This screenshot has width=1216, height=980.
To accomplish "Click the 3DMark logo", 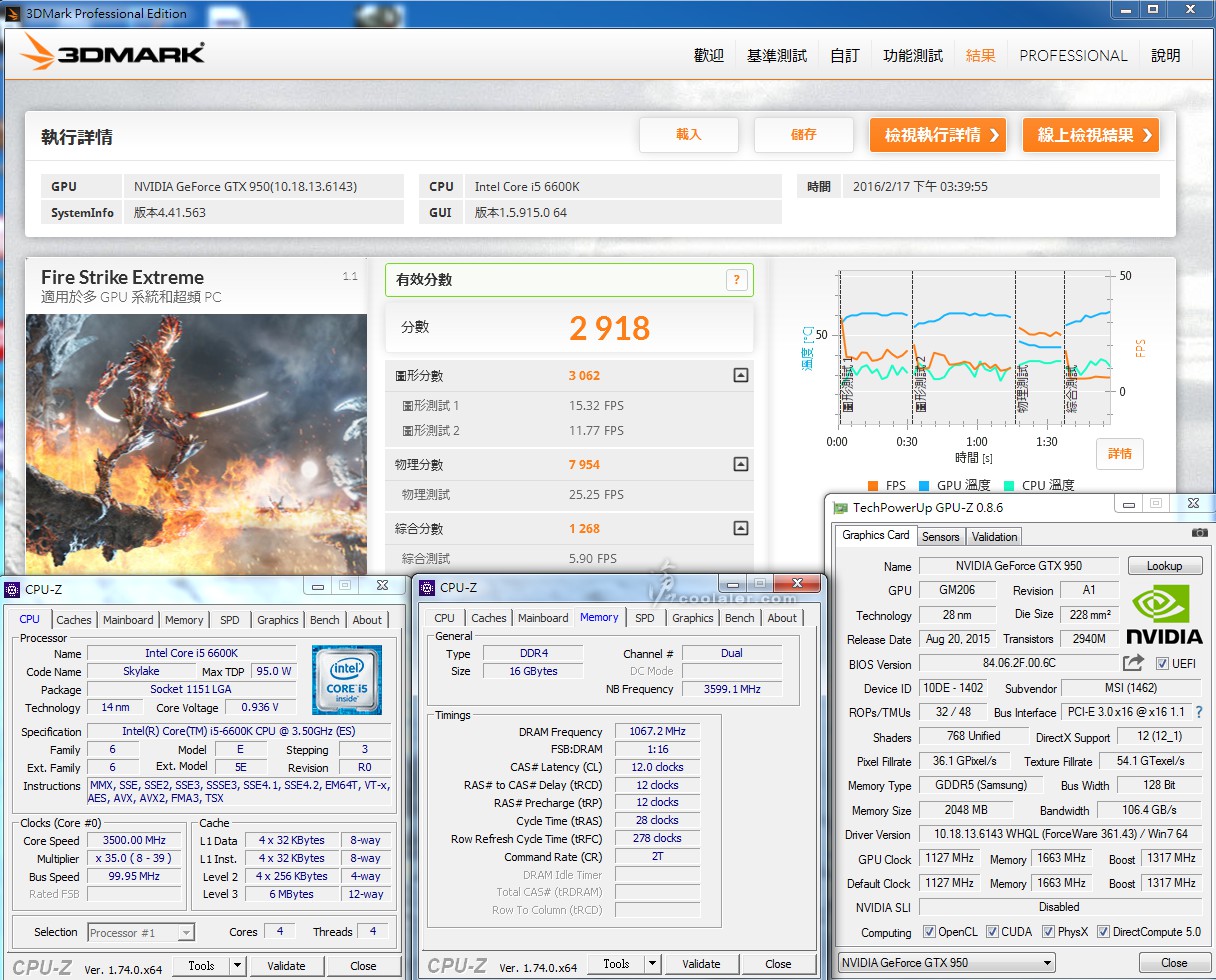I will (x=112, y=54).
